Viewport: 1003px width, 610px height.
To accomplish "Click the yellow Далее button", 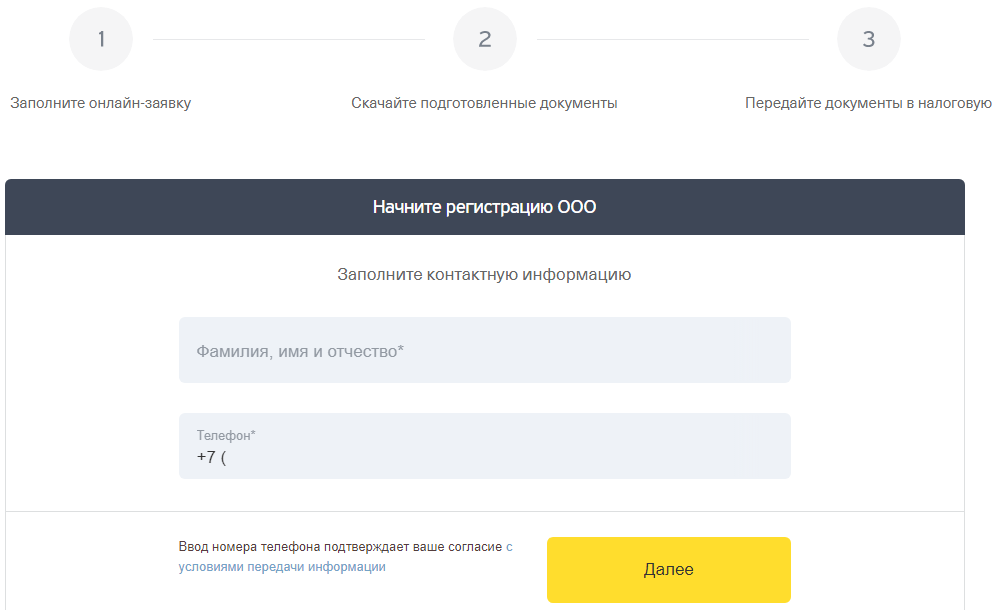I will pyautogui.click(x=668, y=570).
